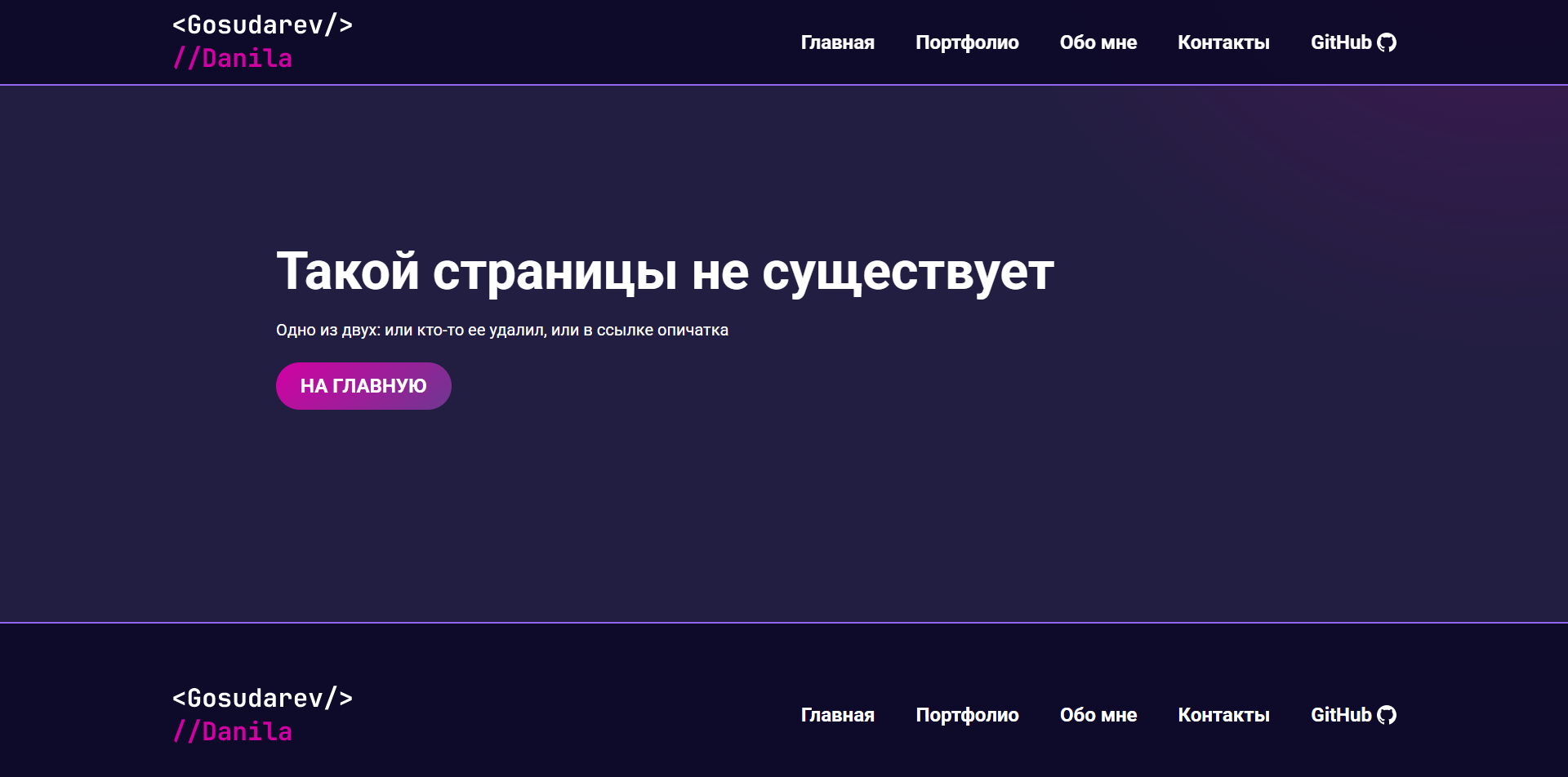1568x777 pixels.
Task: Click the 404 heading text
Action: (x=666, y=271)
